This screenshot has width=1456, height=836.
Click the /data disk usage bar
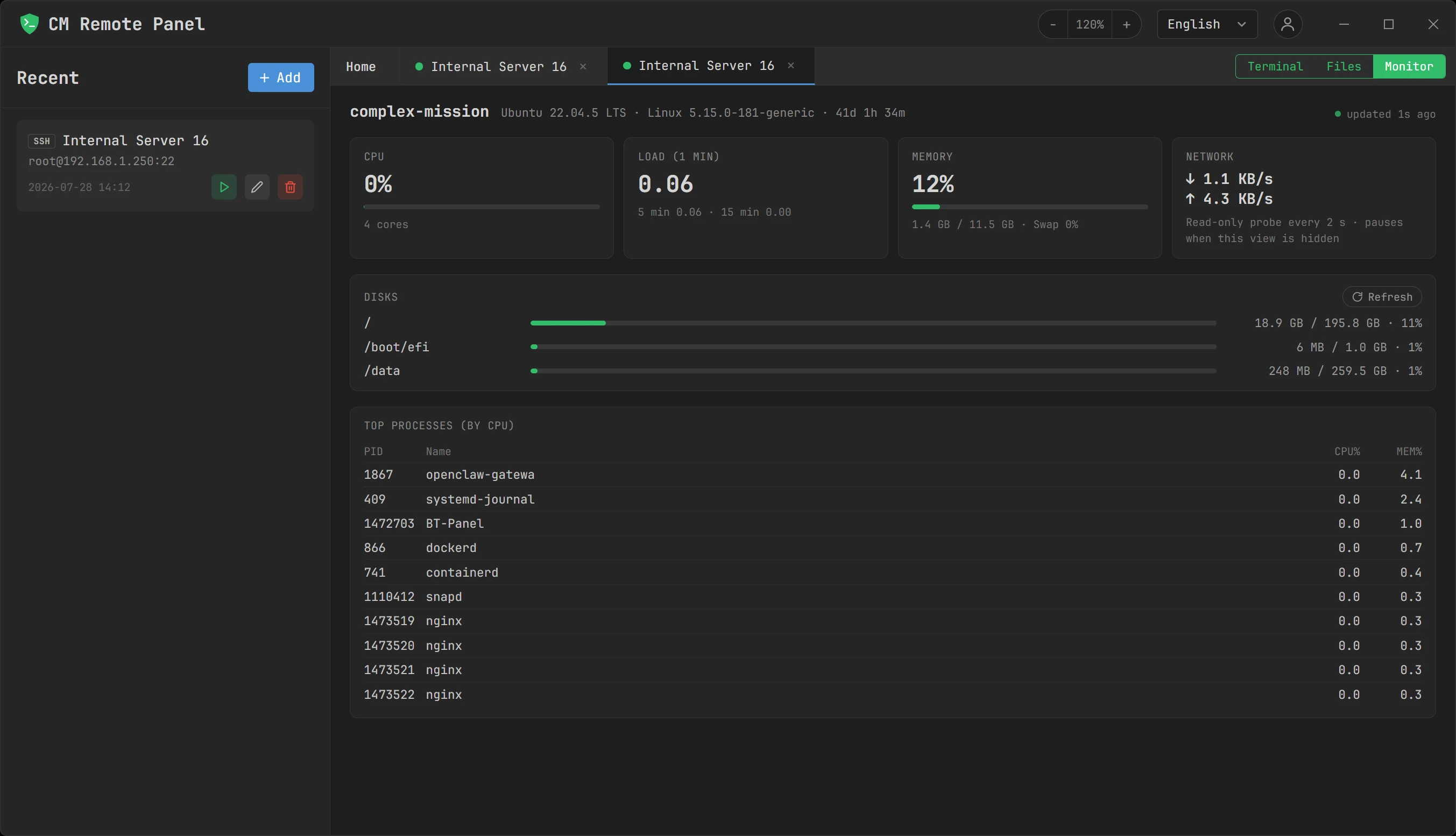point(873,371)
